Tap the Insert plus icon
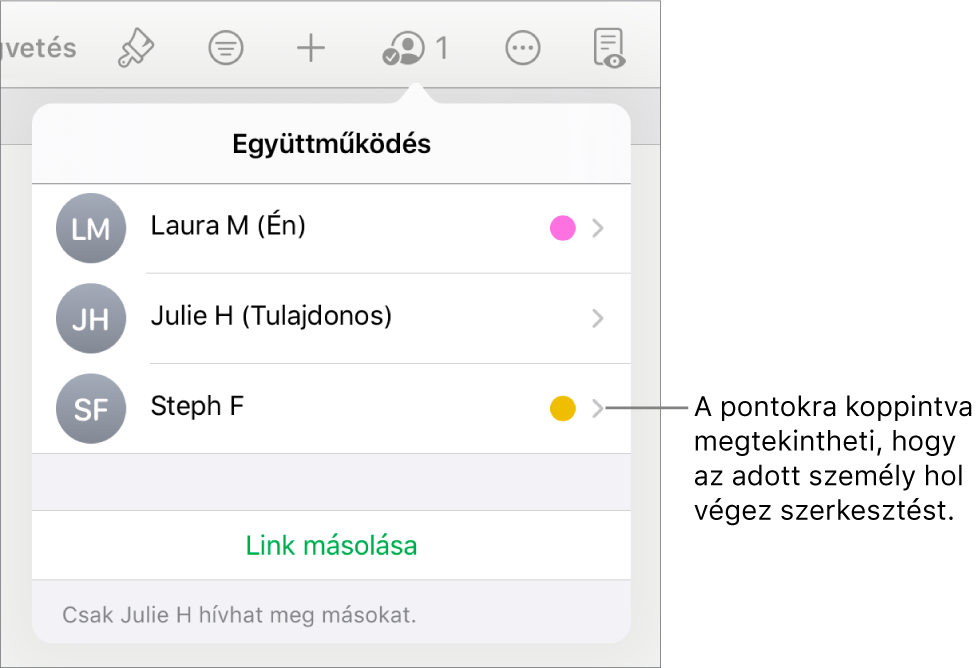This screenshot has width=976, height=668. (310, 47)
